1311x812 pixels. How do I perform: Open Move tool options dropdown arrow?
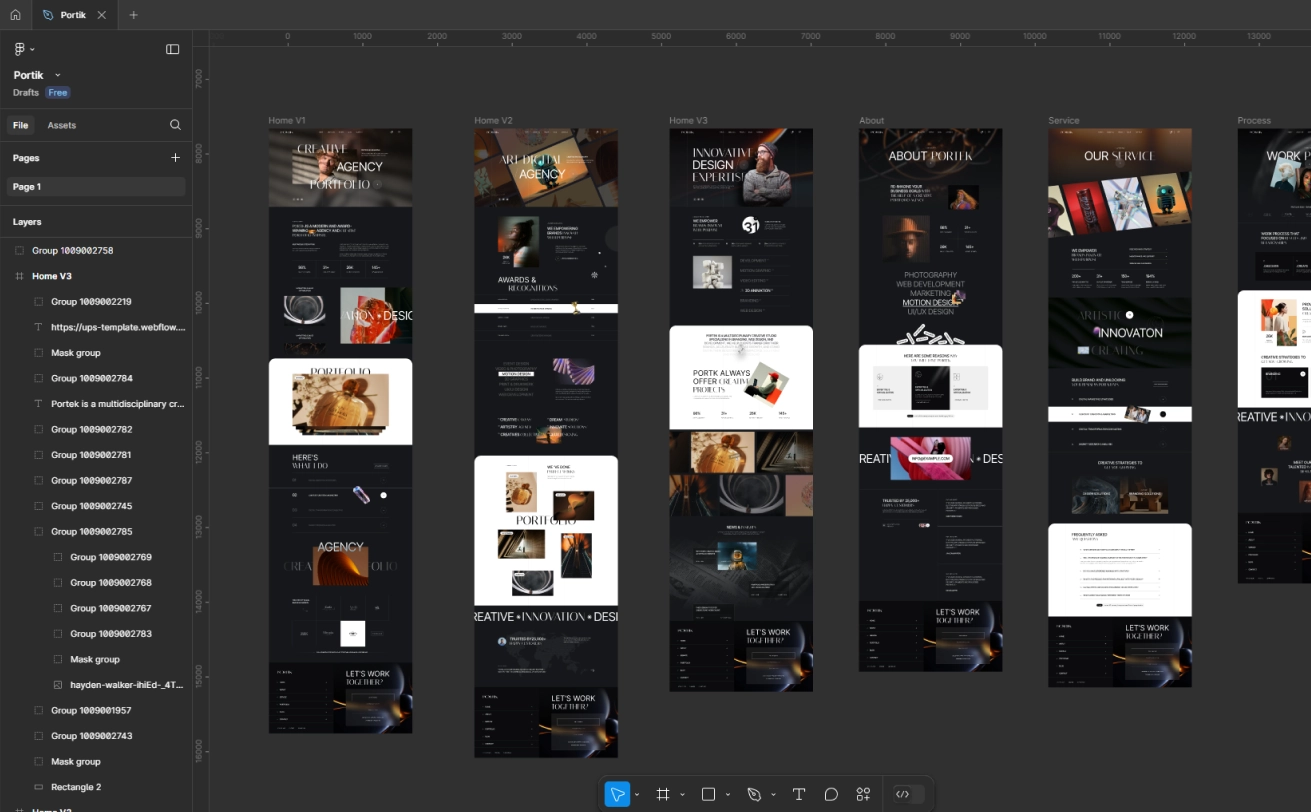[637, 795]
